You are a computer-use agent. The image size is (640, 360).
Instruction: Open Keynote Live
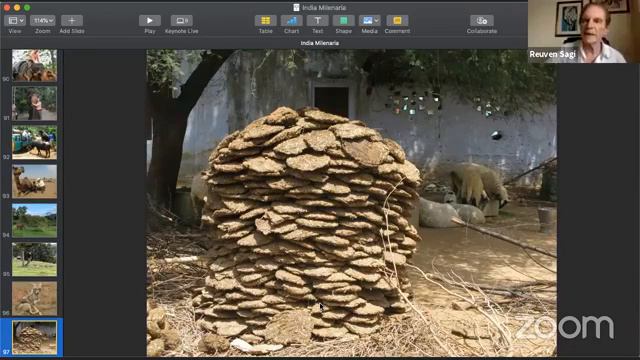[182, 20]
